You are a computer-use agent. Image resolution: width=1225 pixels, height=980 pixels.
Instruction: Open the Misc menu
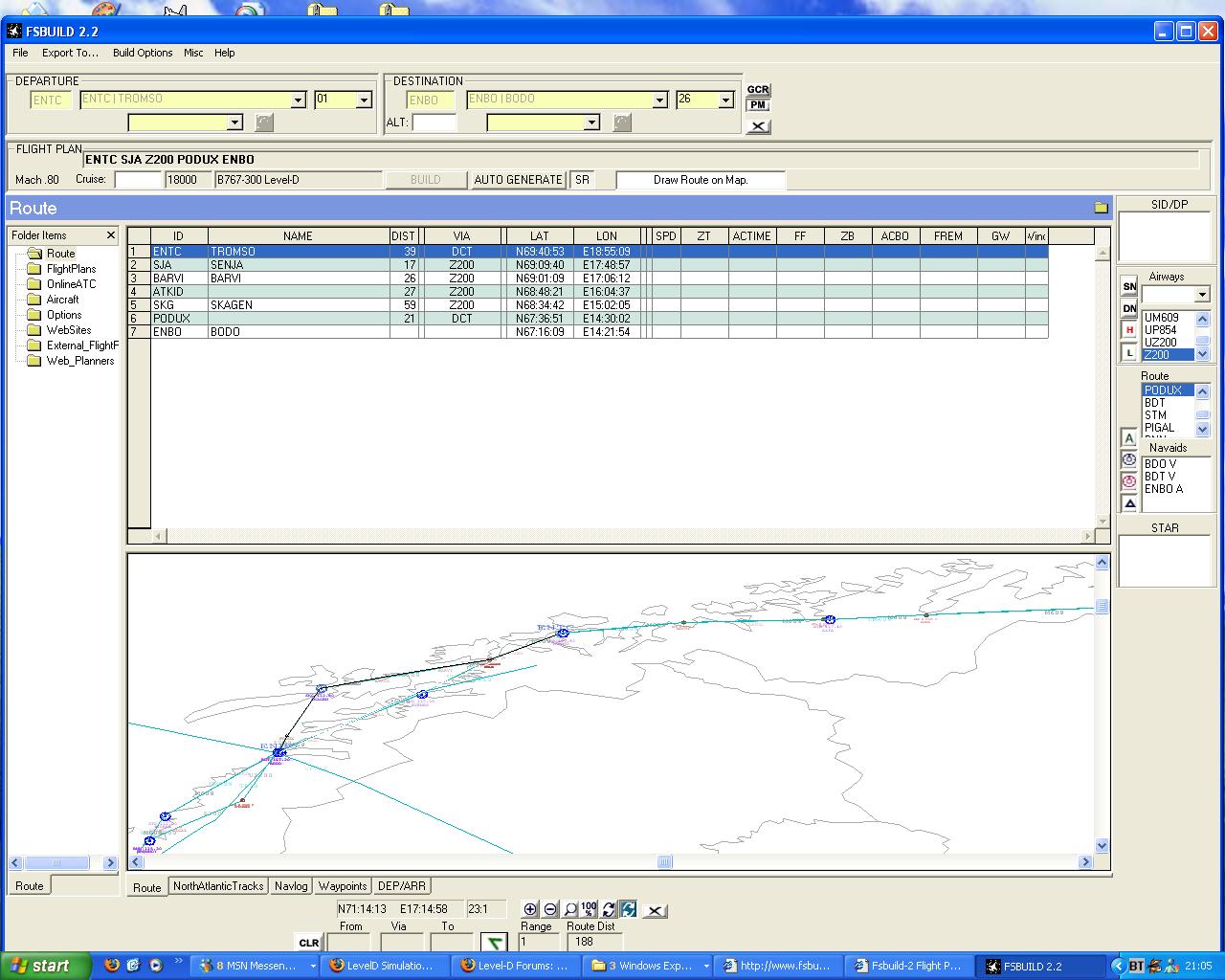[193, 53]
